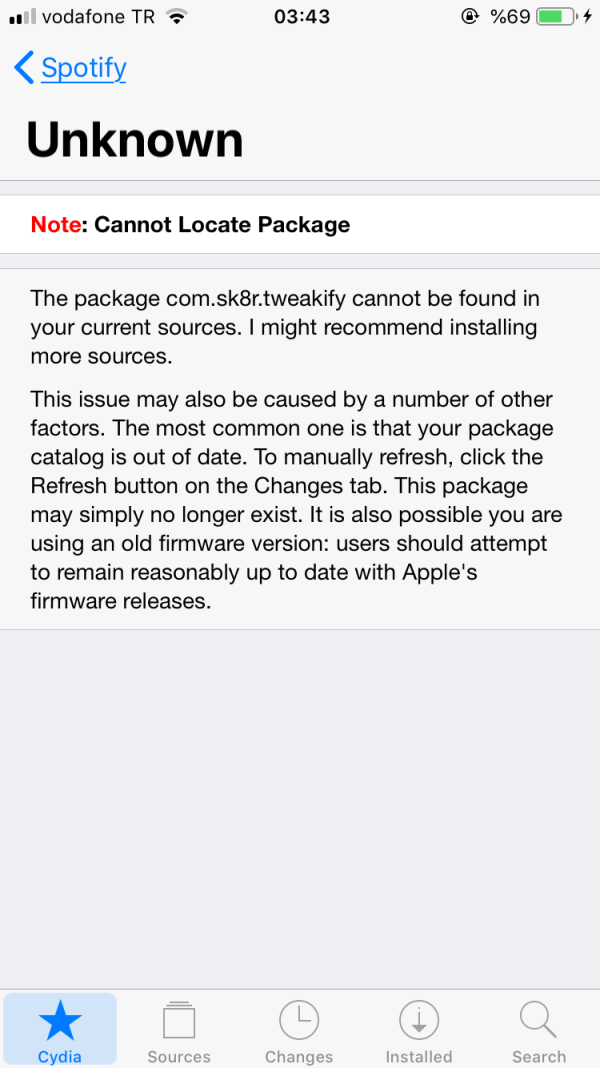This screenshot has width=600, height=1068.
Task: Go back via the Spotify link
Action: [84, 68]
